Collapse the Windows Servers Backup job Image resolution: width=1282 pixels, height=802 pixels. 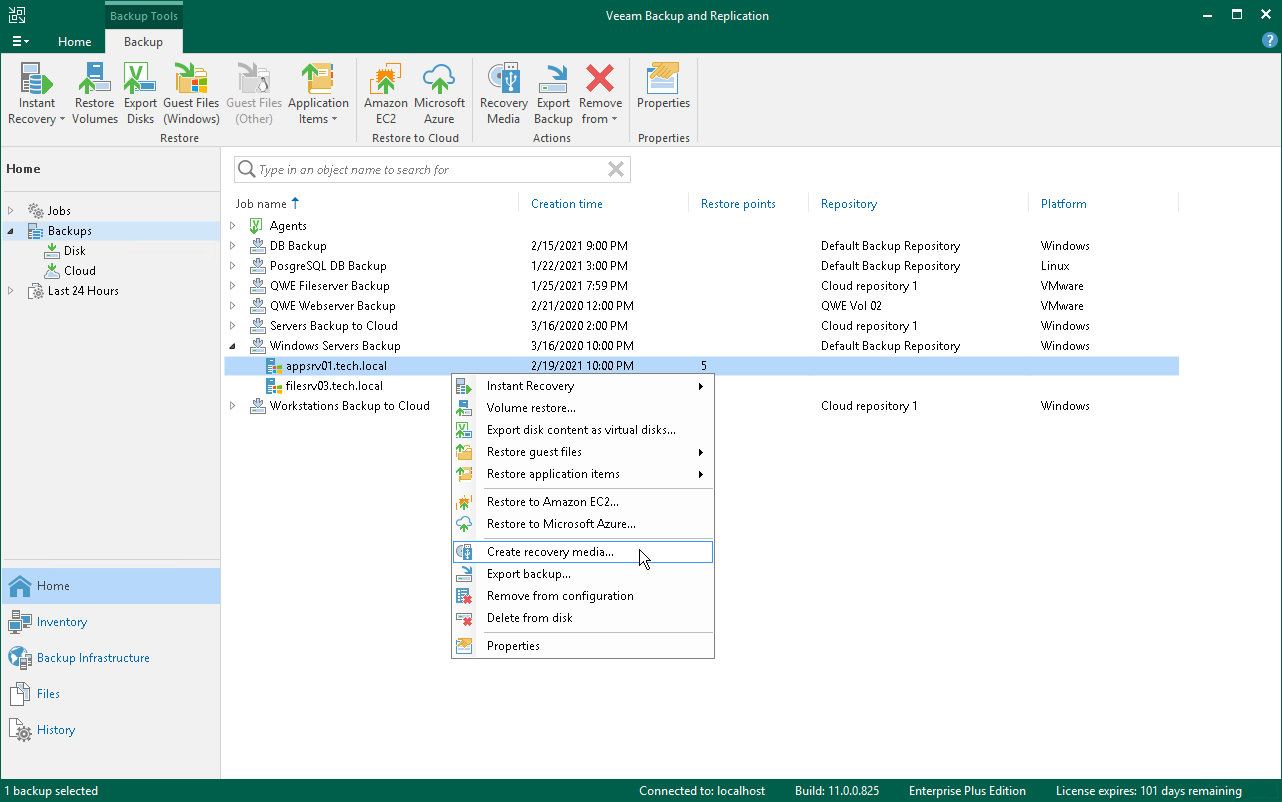click(233, 346)
